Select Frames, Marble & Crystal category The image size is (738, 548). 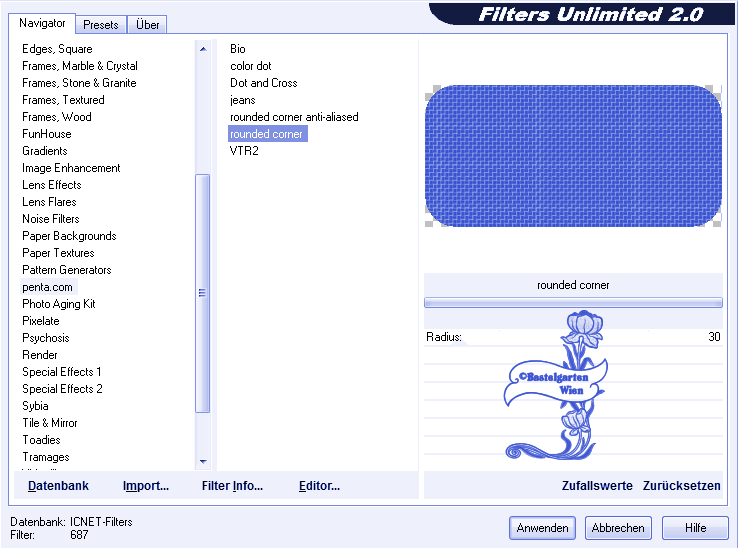pos(80,66)
